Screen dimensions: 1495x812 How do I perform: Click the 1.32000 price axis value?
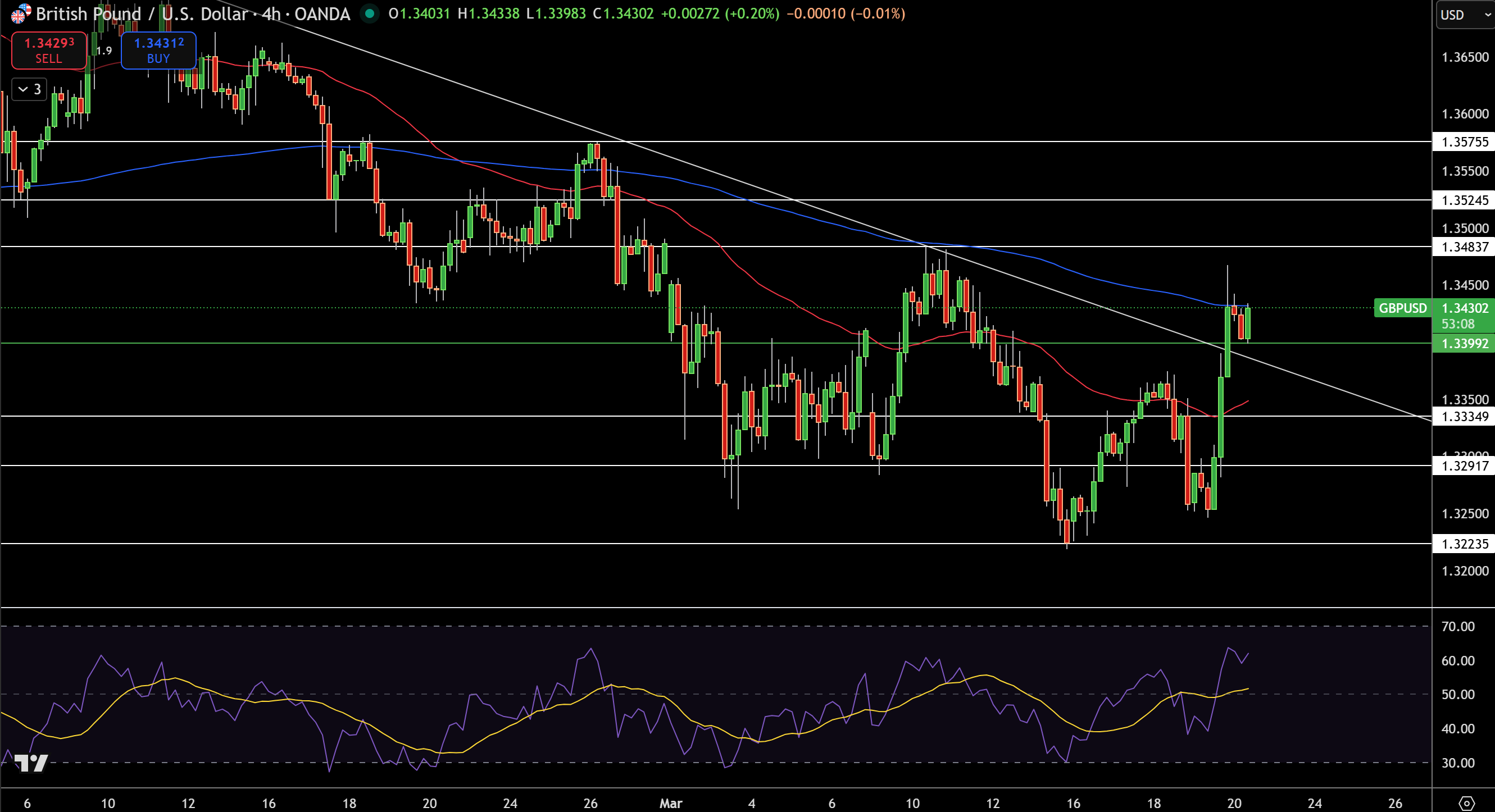1465,571
